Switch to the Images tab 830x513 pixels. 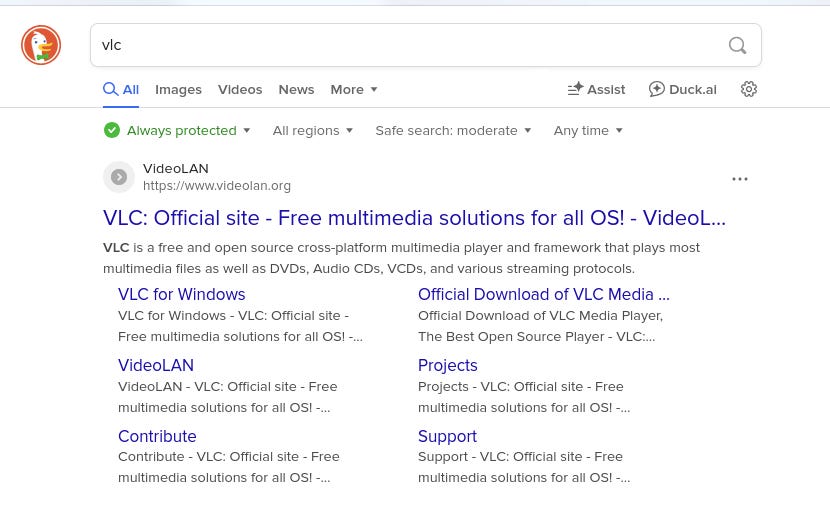(178, 89)
